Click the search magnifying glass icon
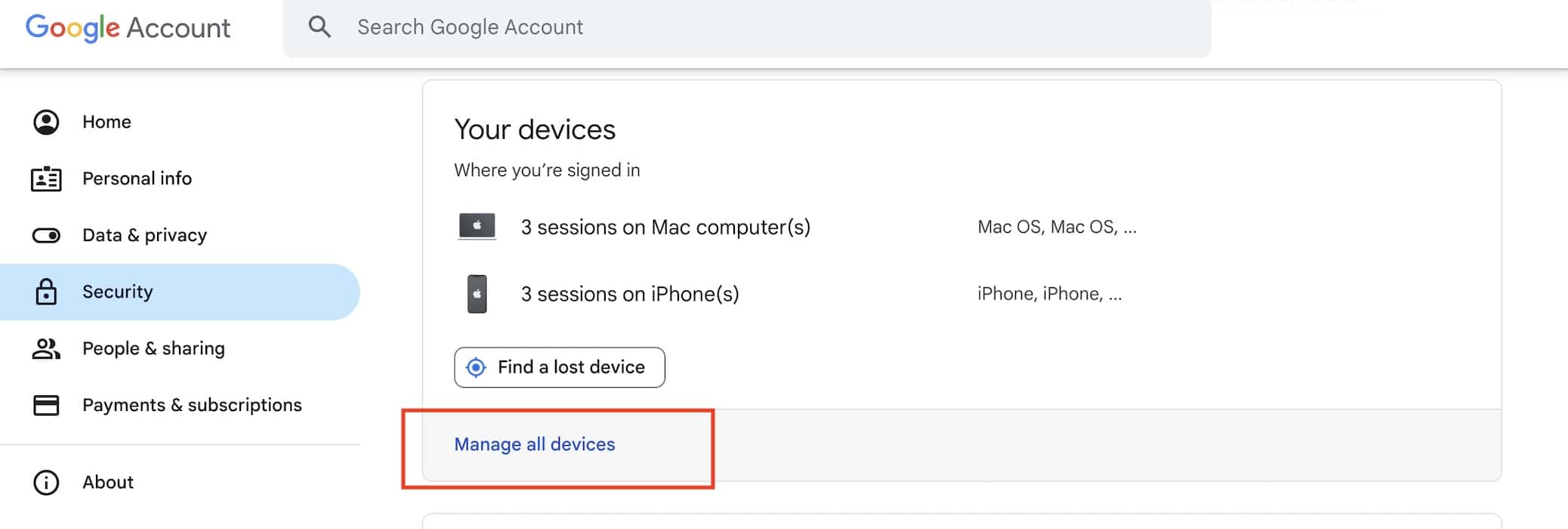The image size is (1568, 529). pyautogui.click(x=319, y=27)
